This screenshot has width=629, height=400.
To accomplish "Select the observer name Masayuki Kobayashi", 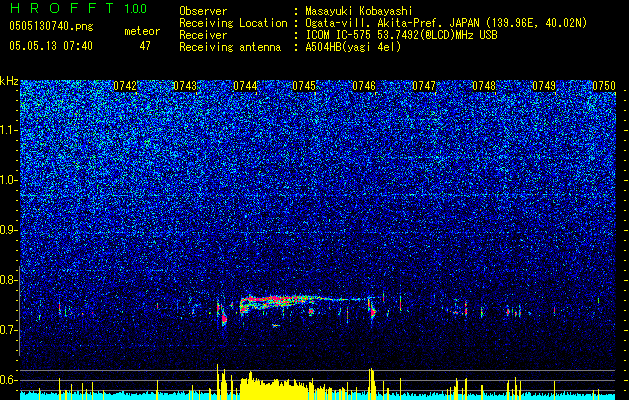I will click(x=358, y=11).
